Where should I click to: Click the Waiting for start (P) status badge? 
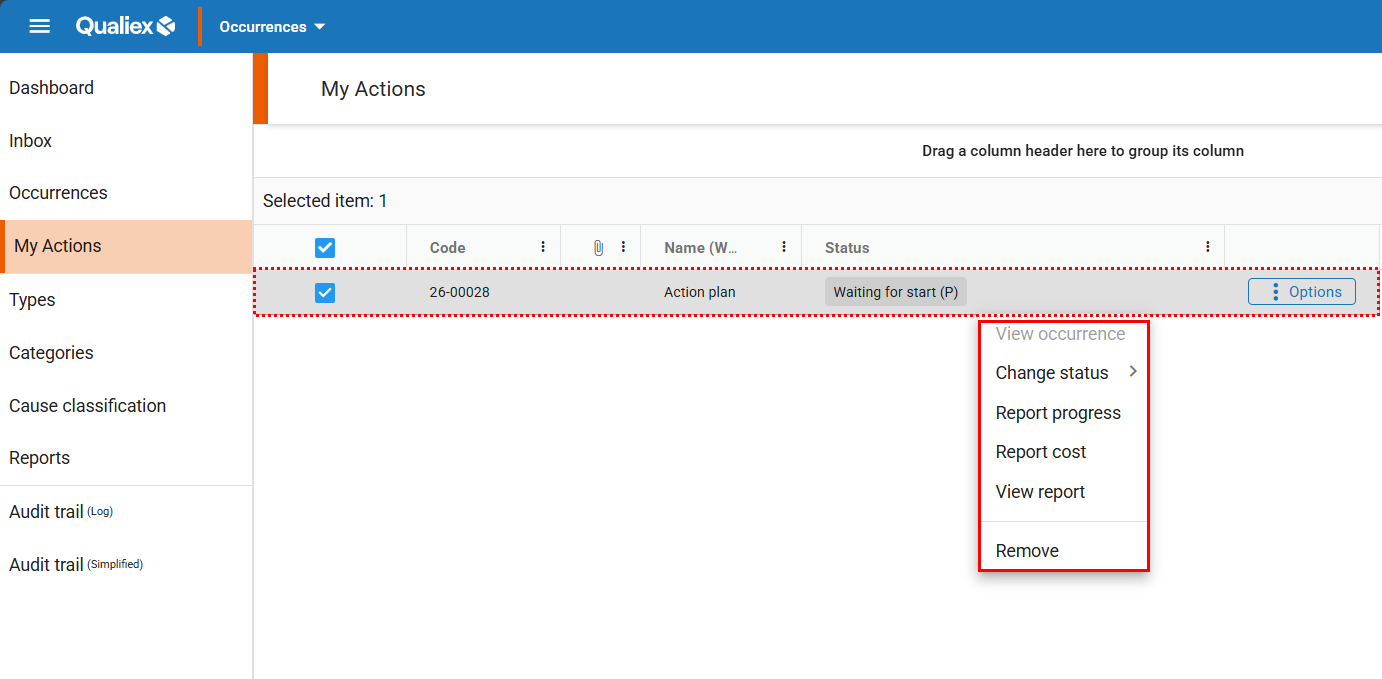pos(895,292)
